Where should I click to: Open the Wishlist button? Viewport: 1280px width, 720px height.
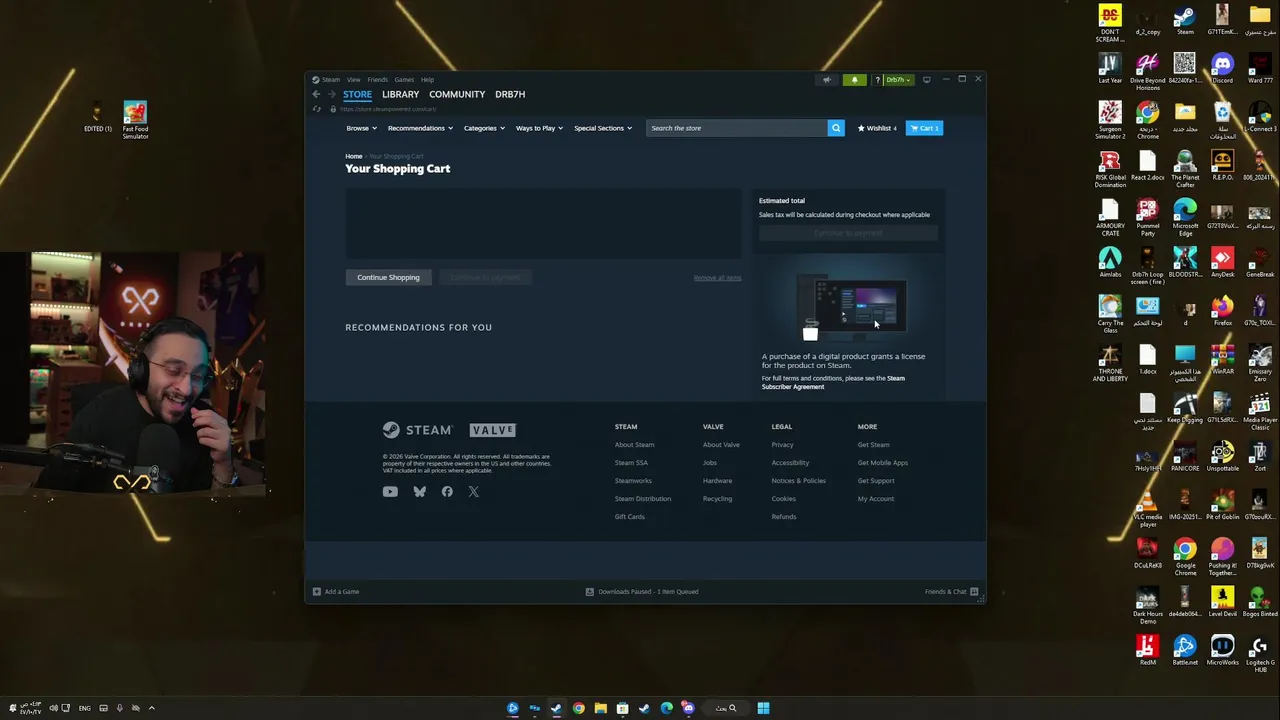tap(877, 128)
